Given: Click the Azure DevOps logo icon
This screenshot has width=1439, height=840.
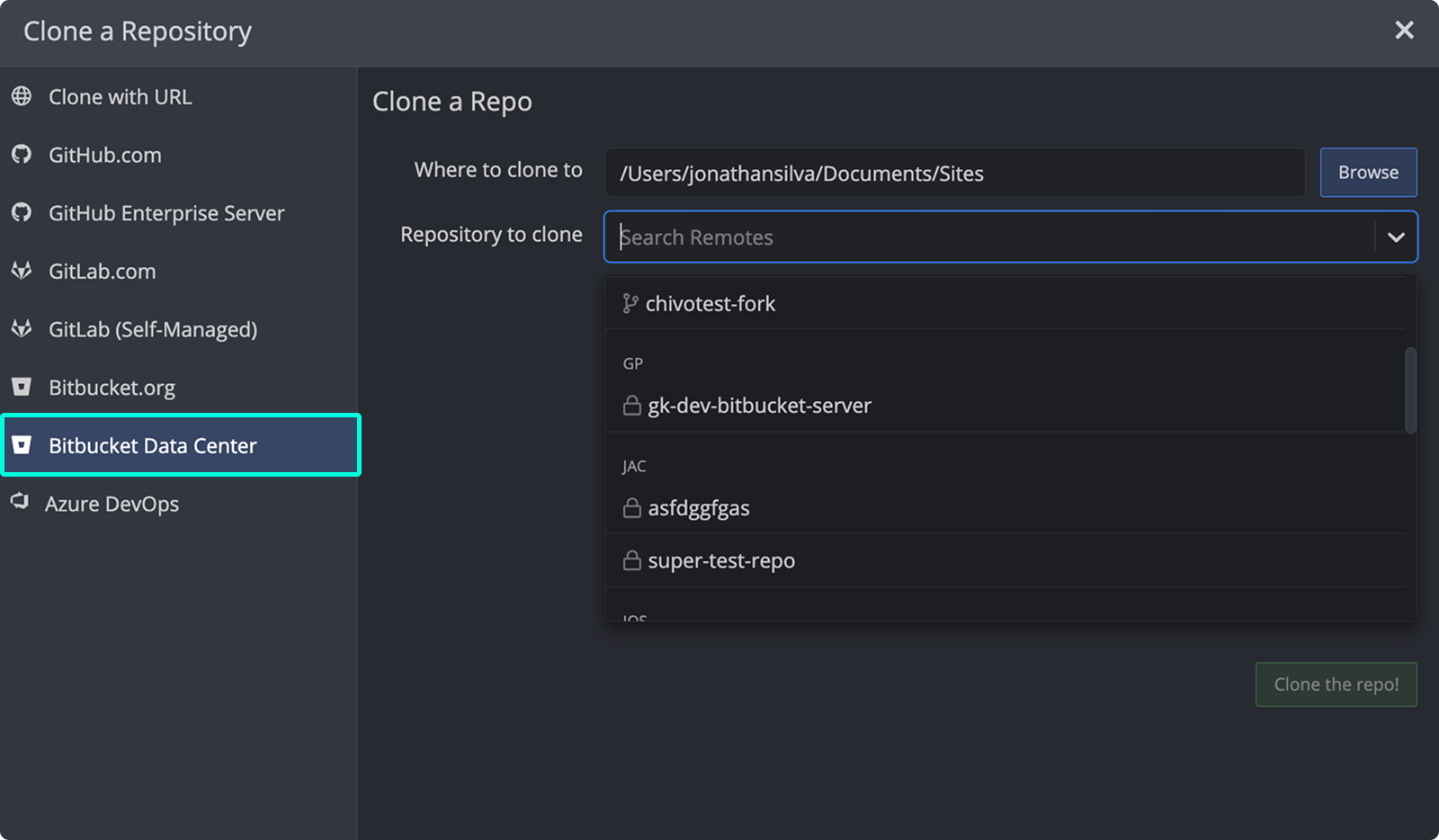Looking at the screenshot, I should tap(22, 503).
